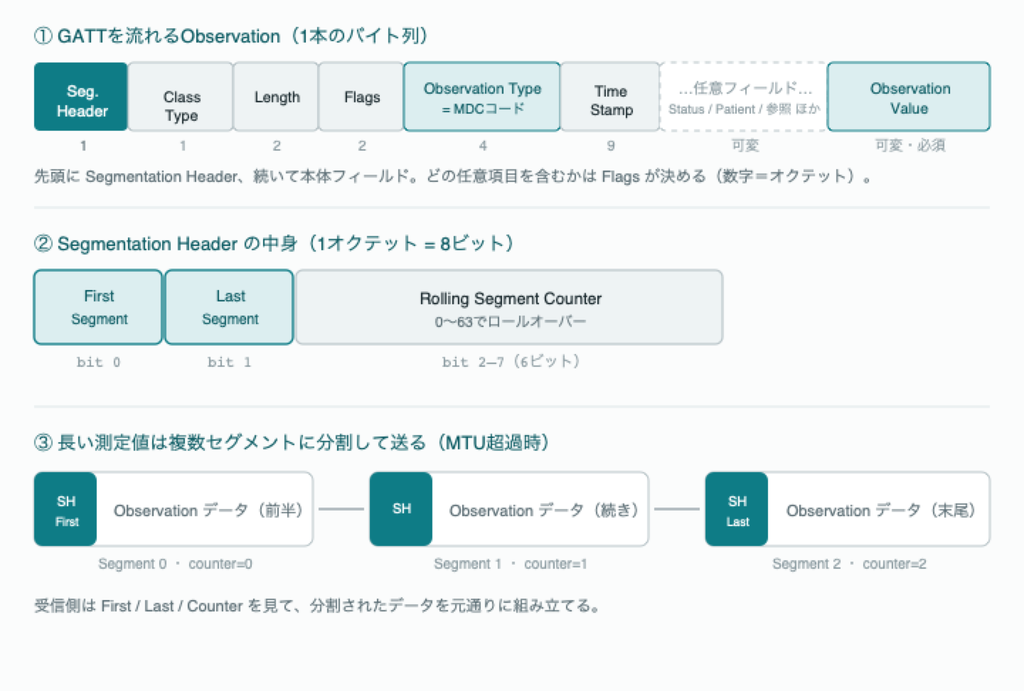Click the SH First header square
Screen dimensions: 1024x691
(65, 509)
